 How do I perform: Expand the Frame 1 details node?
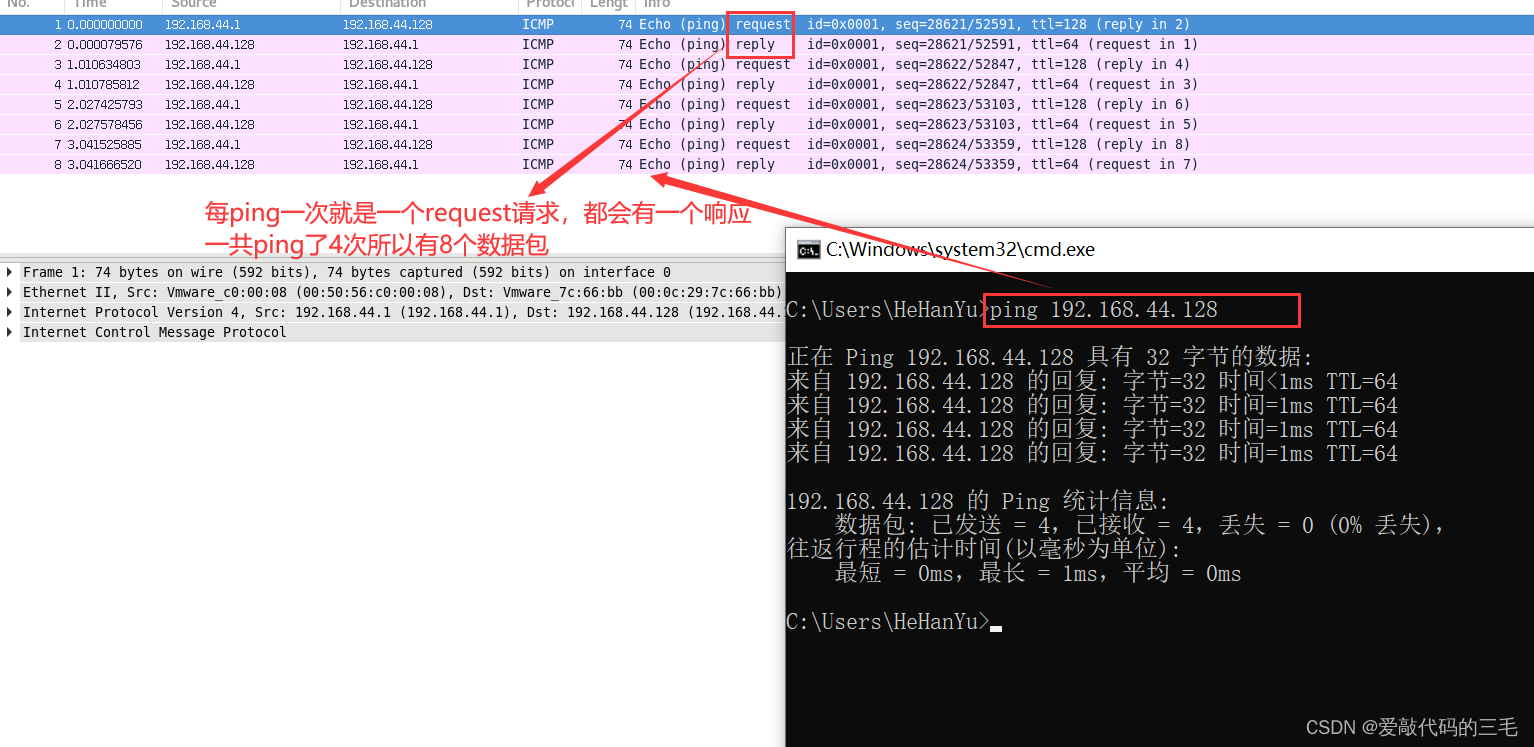[x=10, y=272]
